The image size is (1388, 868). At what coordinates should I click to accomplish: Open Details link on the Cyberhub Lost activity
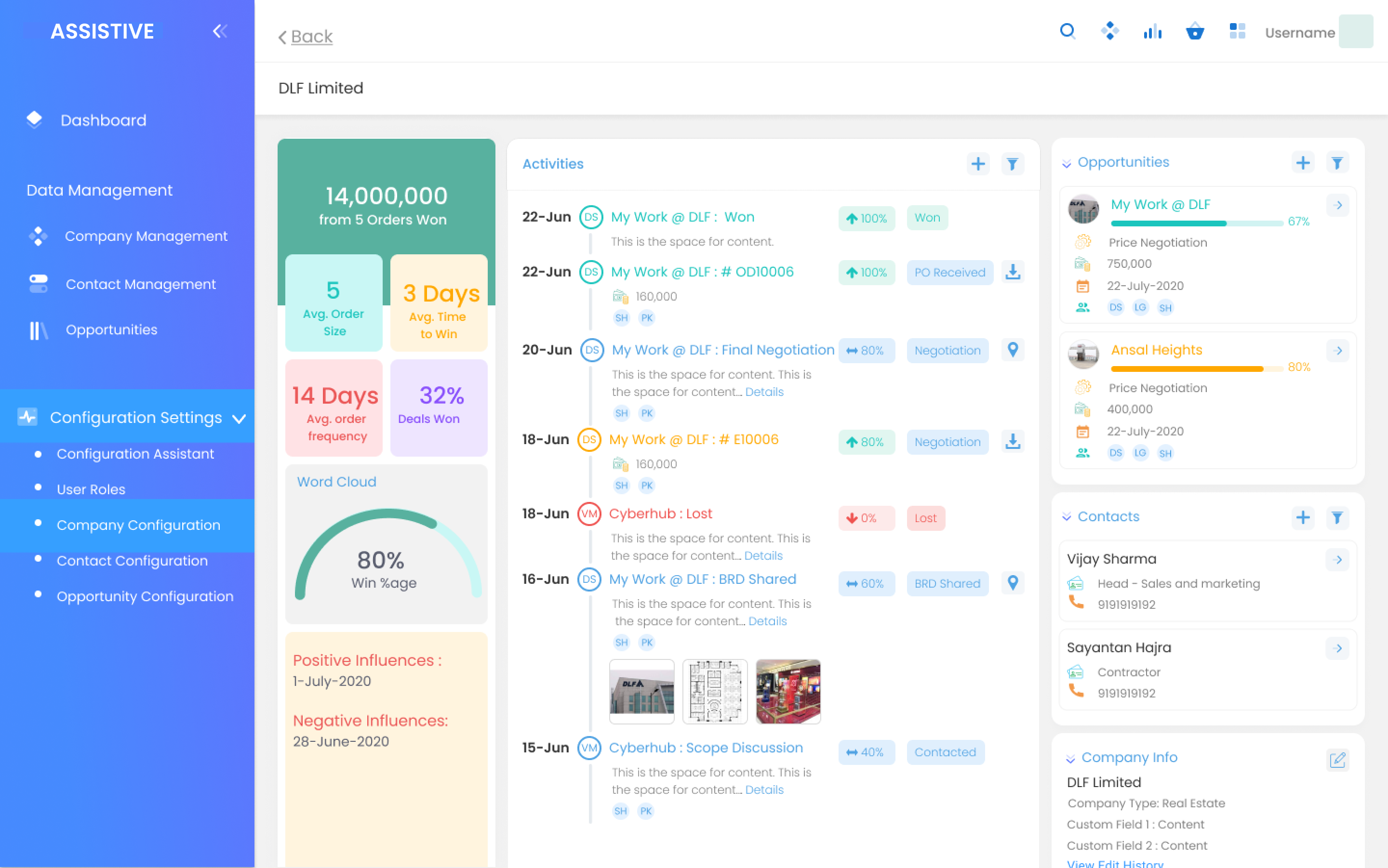coord(763,555)
